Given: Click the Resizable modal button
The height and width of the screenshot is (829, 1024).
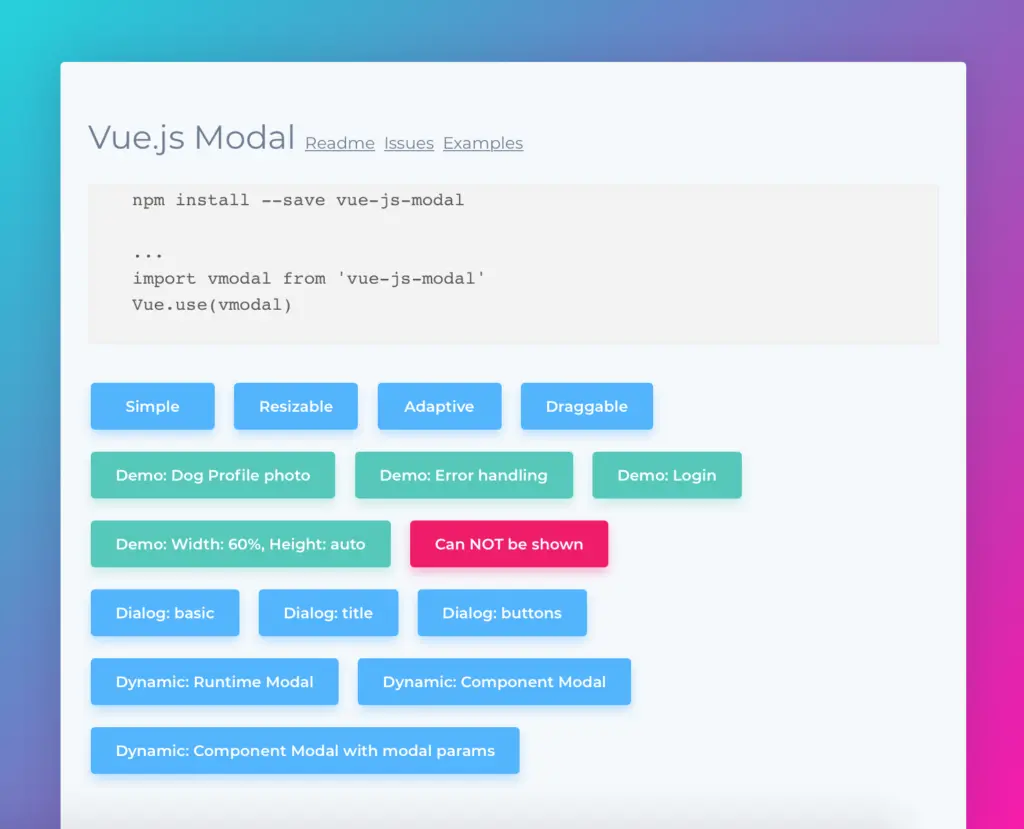Looking at the screenshot, I should click(295, 406).
